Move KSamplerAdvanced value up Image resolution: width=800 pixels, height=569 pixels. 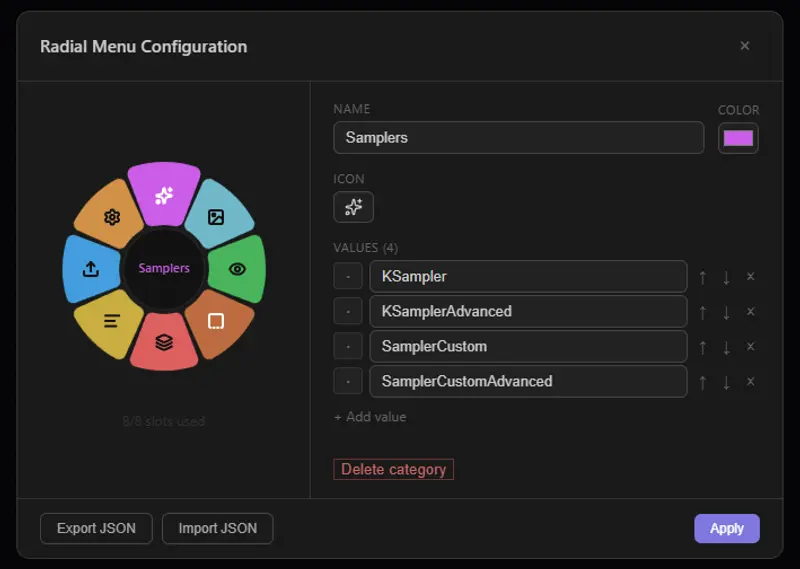[x=703, y=312]
